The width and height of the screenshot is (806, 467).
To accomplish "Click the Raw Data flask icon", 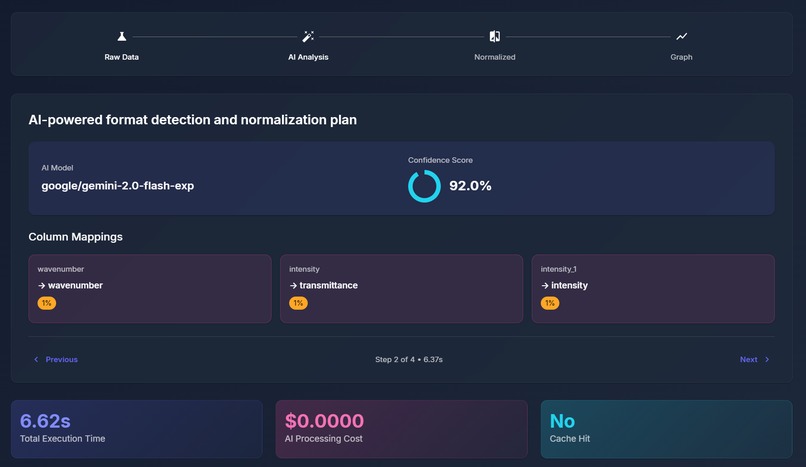I will click(x=121, y=36).
